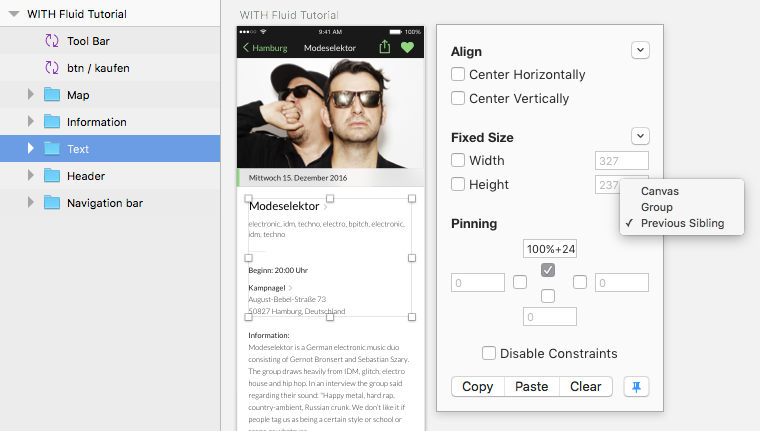760x431 pixels.
Task: Check the left pinning checkbox
Action: click(x=520, y=282)
